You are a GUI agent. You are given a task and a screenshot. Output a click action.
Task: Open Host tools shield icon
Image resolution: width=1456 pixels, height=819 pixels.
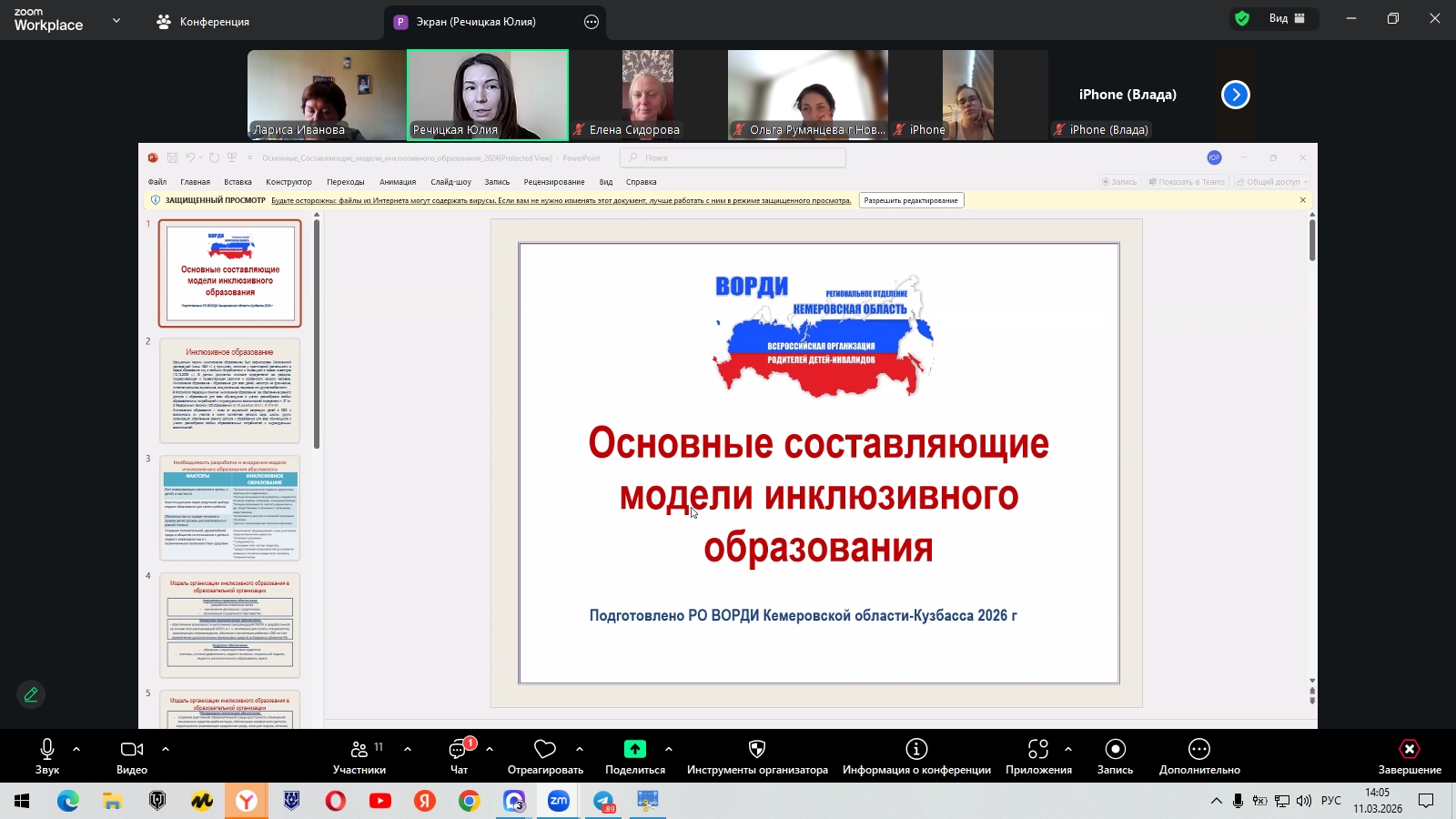(x=756, y=749)
